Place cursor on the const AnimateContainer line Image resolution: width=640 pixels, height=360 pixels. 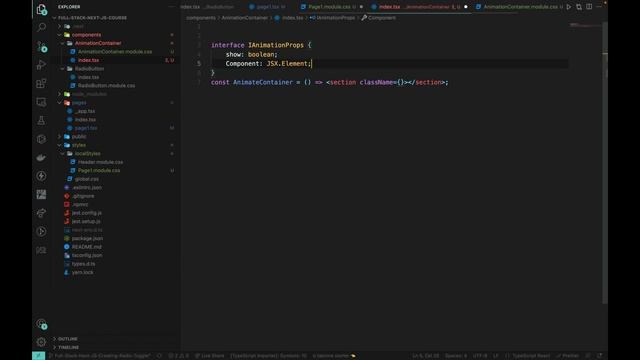[x=330, y=82]
